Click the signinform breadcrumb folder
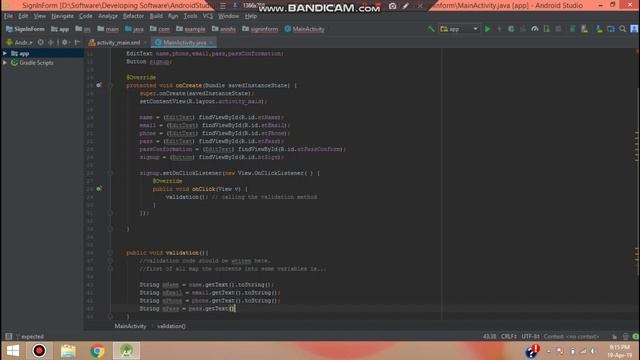The image size is (640, 360). point(260,29)
